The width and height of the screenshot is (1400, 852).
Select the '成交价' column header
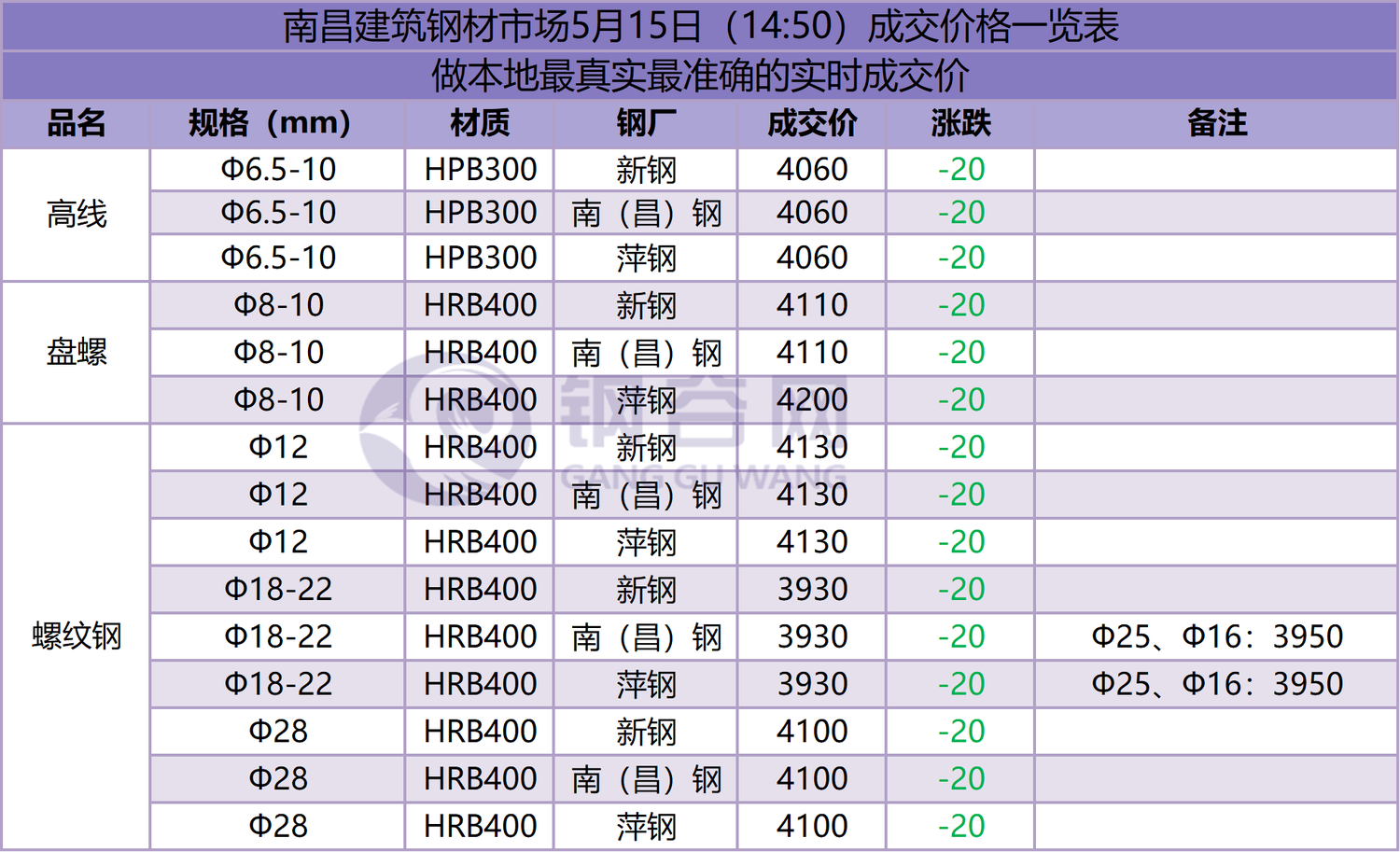pos(812,123)
